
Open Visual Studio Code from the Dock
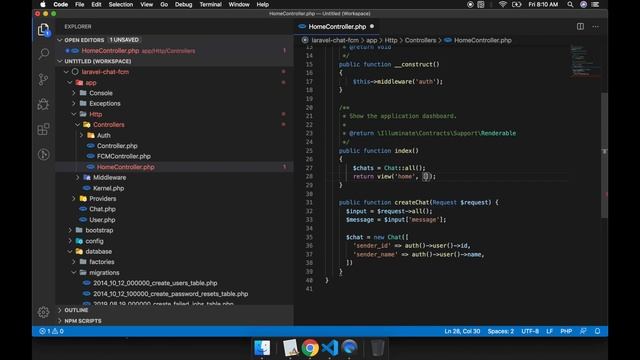click(x=329, y=348)
